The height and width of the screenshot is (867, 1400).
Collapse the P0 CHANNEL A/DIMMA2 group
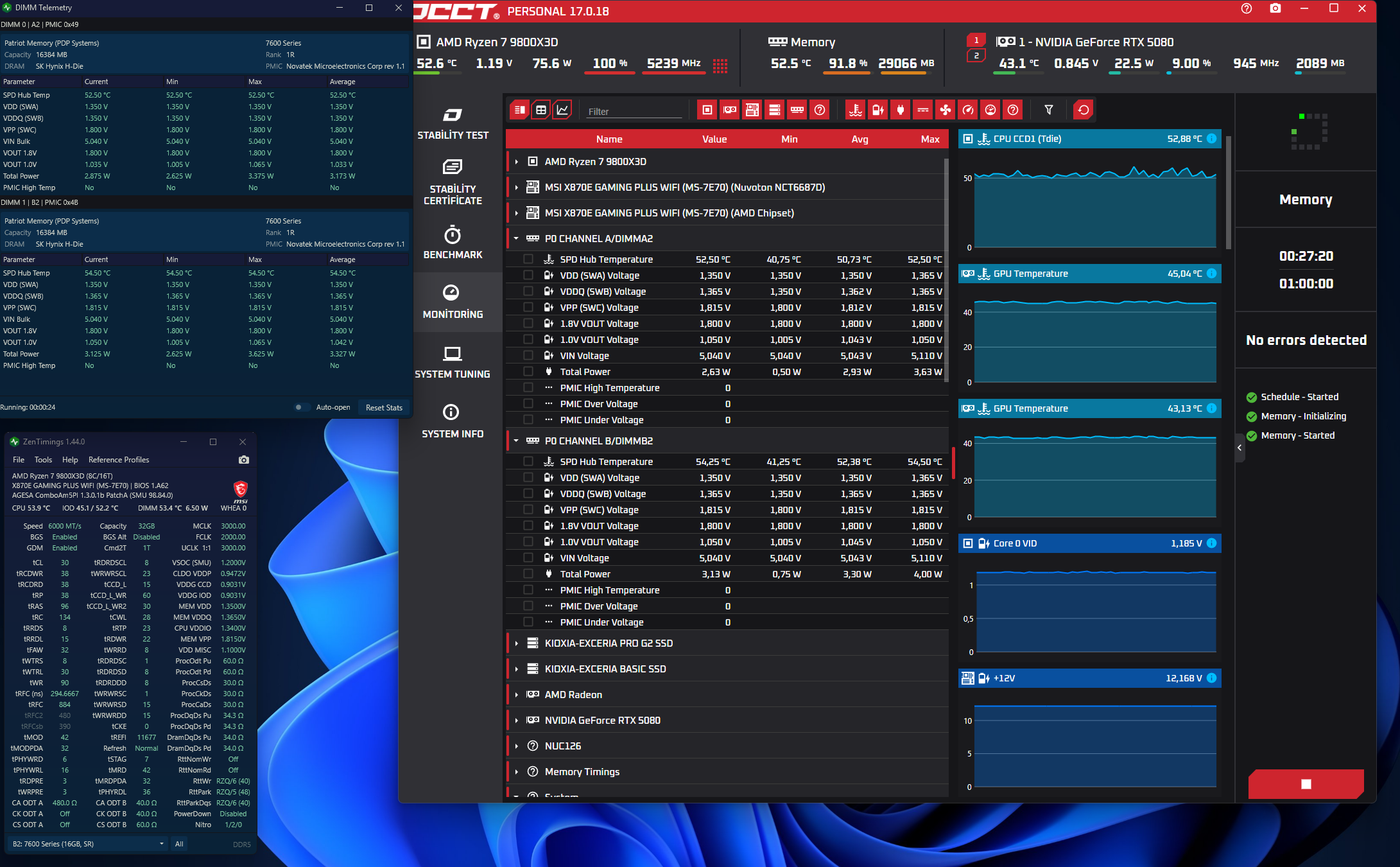[x=516, y=239]
